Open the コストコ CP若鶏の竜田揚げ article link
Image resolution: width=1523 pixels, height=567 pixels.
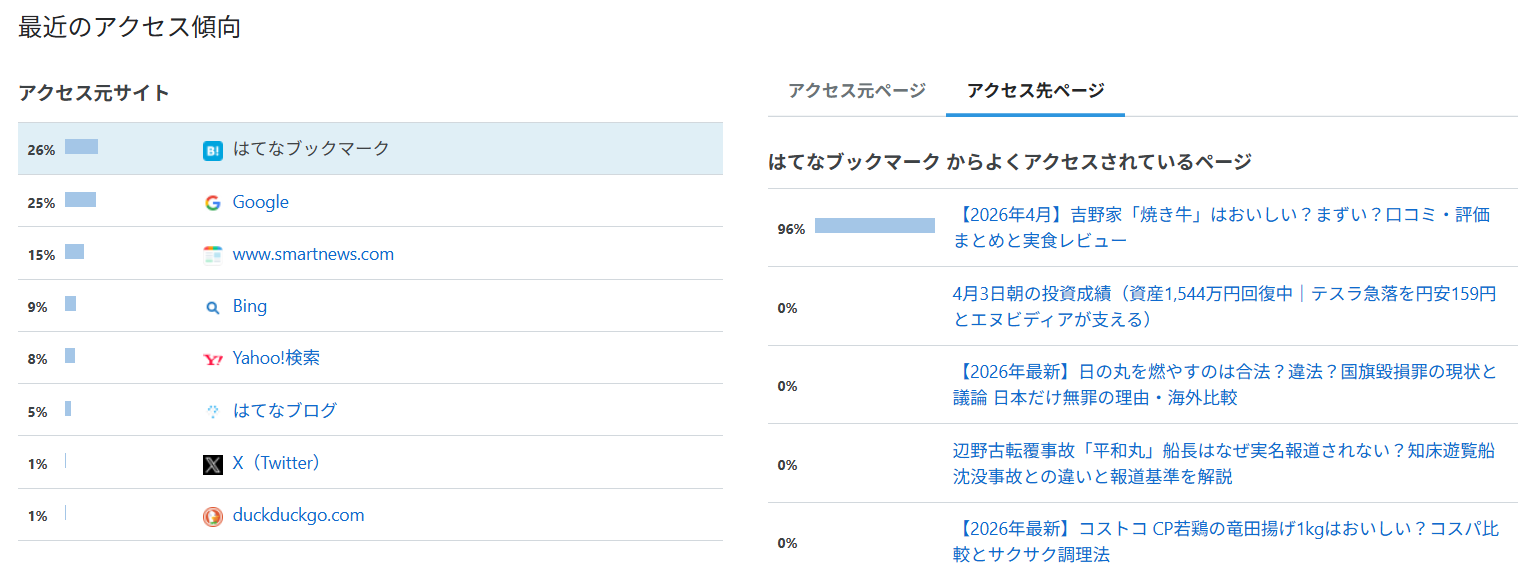(1226, 542)
